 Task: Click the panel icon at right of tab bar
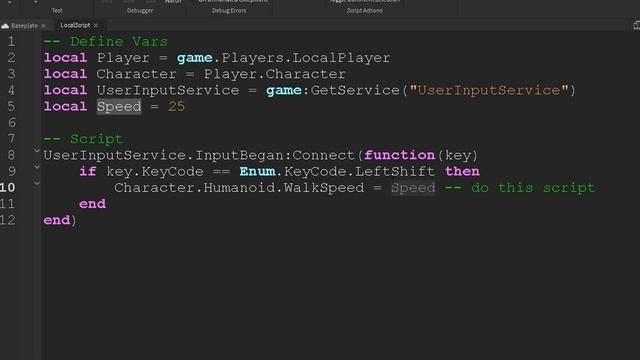[x=637, y=26]
